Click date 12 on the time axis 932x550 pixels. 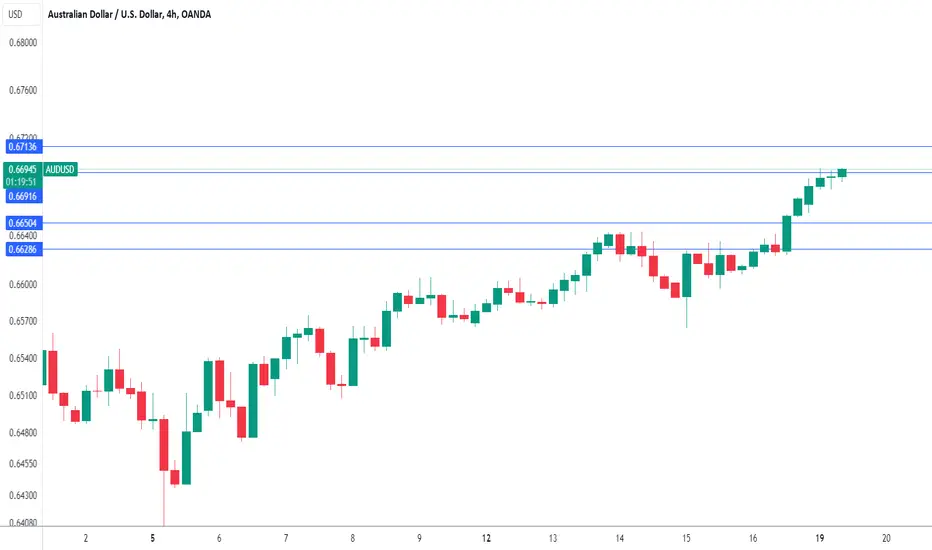pos(486,538)
